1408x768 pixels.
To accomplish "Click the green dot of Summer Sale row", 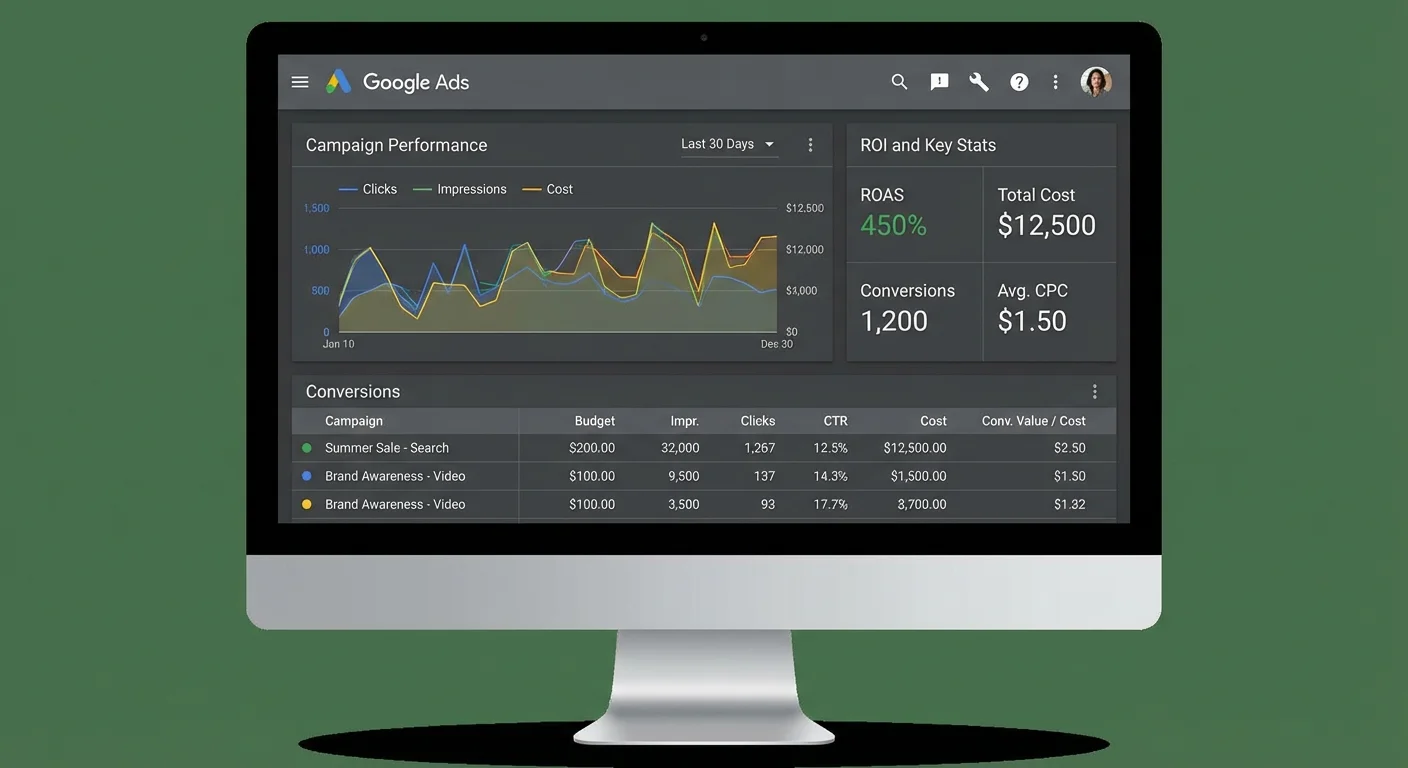I will pos(307,448).
